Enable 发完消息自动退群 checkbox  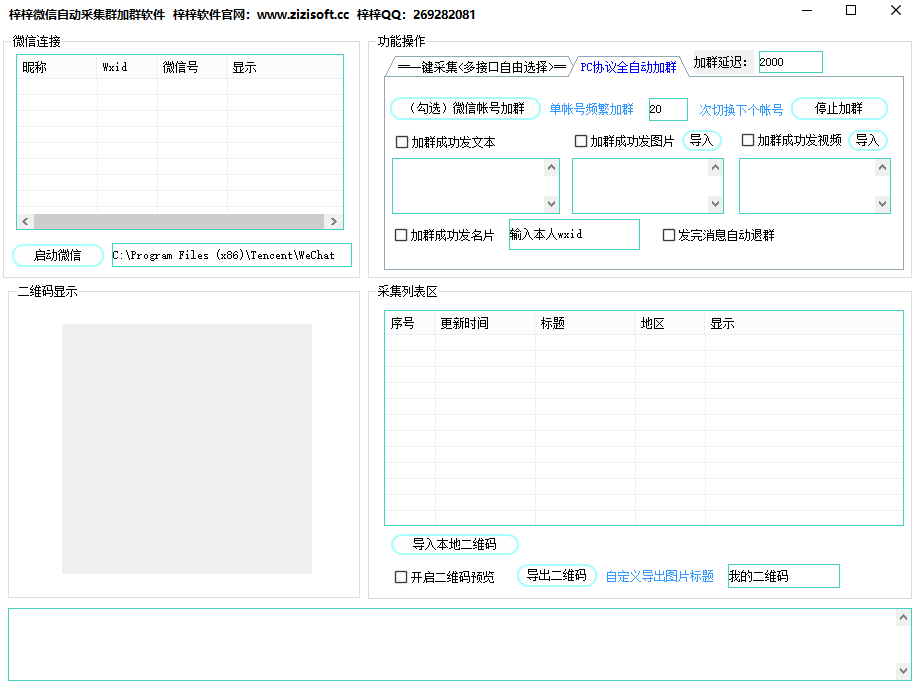(669, 235)
